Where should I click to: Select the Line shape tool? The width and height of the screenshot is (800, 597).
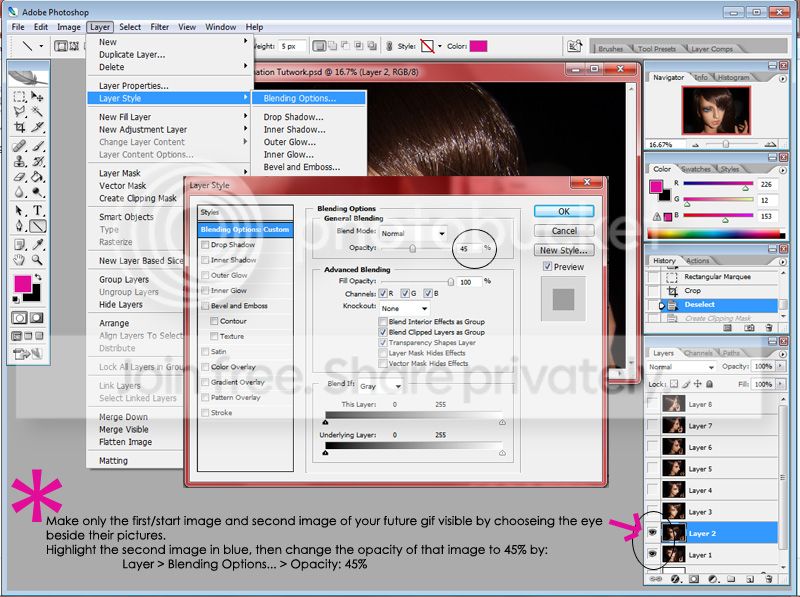click(x=37, y=225)
